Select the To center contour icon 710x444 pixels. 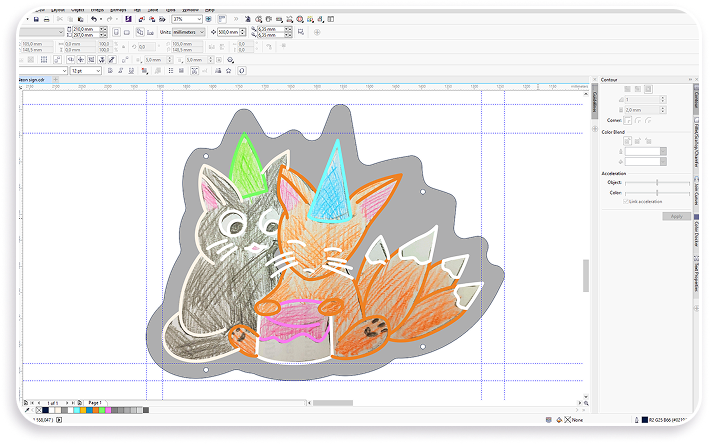(x=628, y=89)
